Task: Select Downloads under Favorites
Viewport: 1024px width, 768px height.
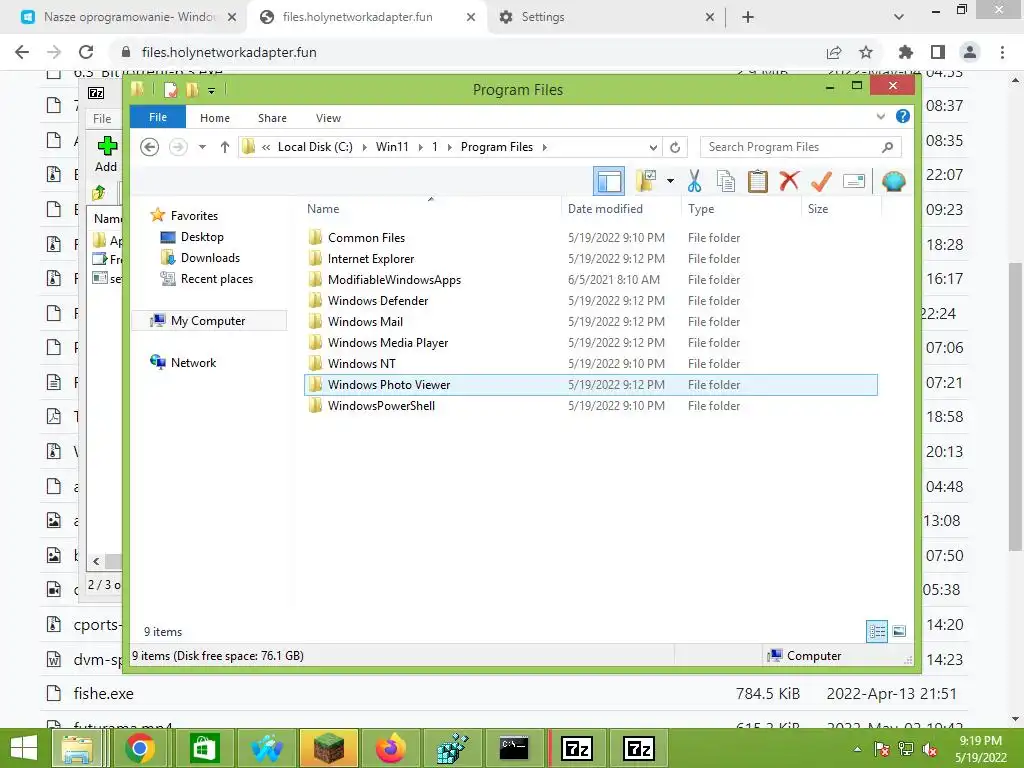Action: 210,258
